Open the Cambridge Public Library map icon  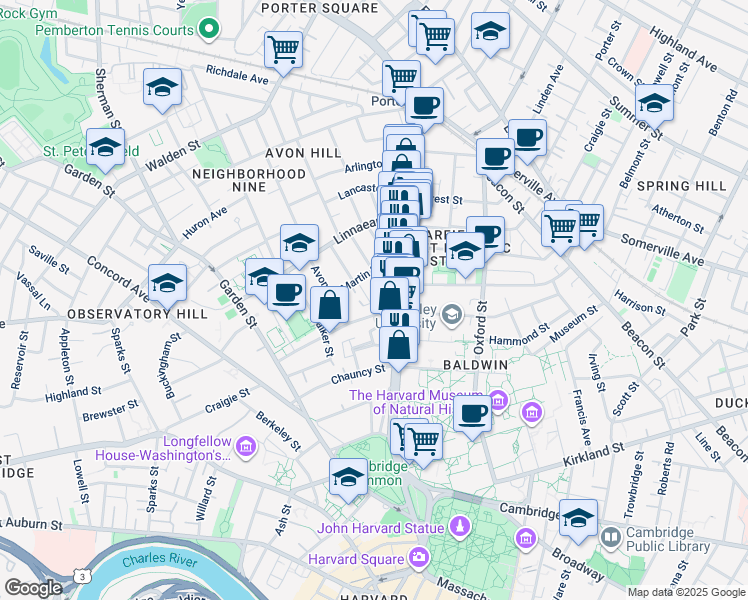coord(610,538)
